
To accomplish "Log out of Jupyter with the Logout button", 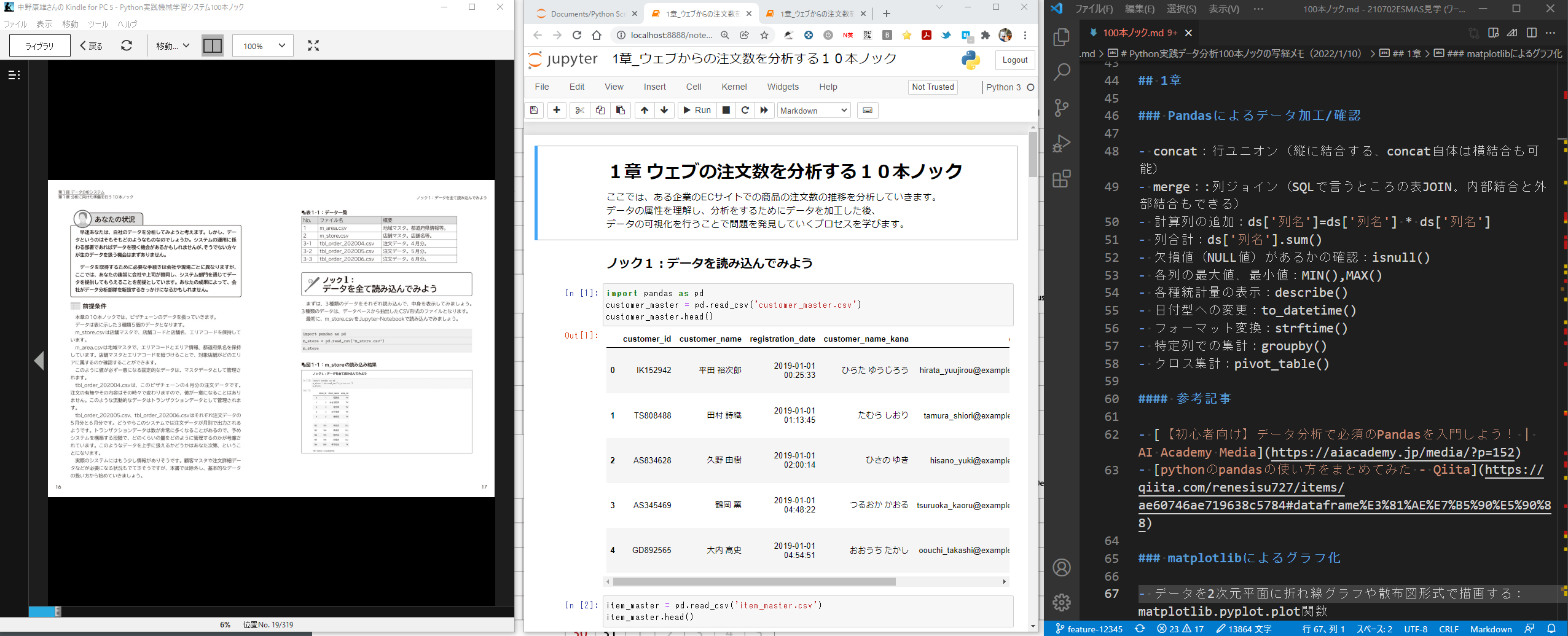I will click(1015, 60).
